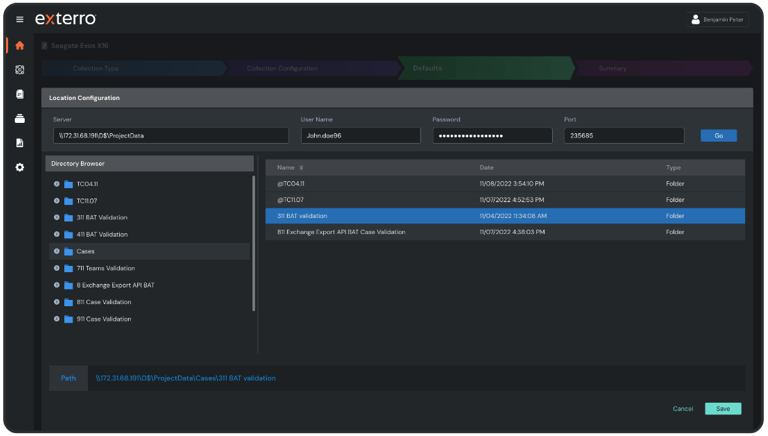Open settings gear in sidebar
The width and height of the screenshot is (768, 436).
20,167
